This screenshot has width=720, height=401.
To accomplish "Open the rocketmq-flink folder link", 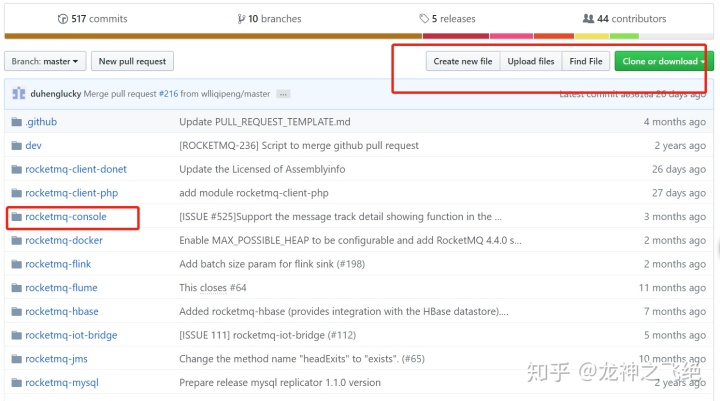I will pos(58,264).
